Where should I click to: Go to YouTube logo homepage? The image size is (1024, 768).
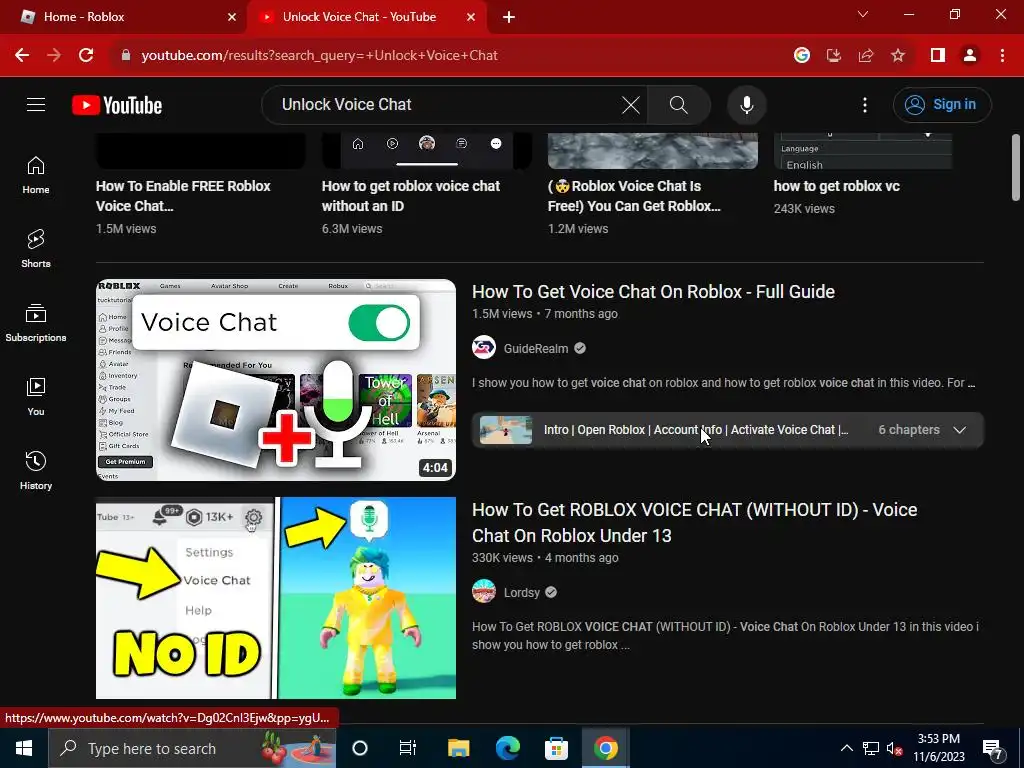[x=117, y=105]
